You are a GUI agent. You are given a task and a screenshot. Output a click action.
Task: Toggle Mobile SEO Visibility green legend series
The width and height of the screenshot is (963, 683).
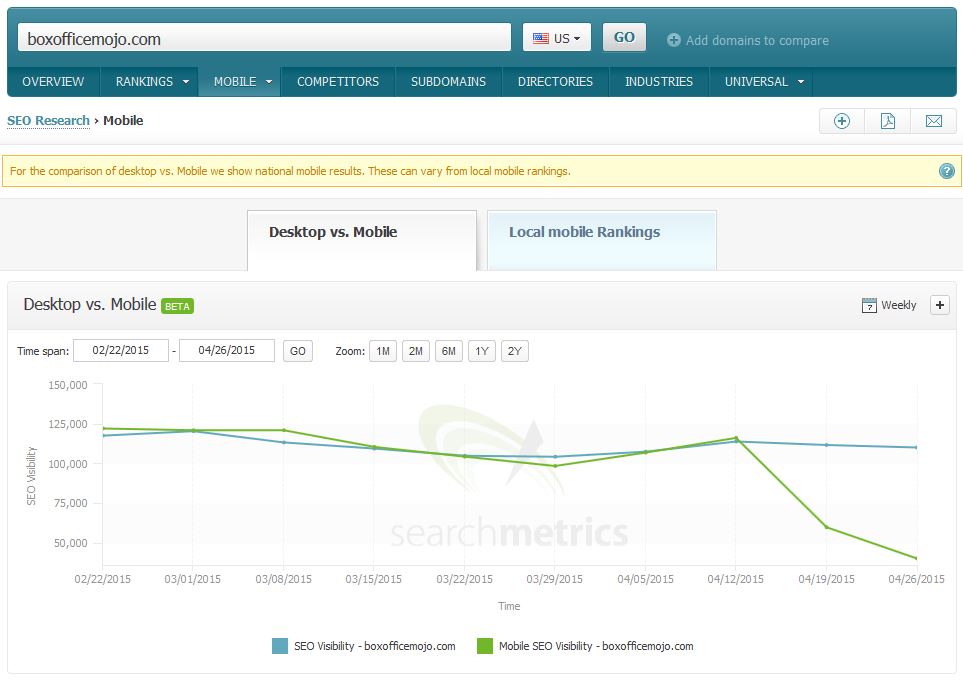485,646
